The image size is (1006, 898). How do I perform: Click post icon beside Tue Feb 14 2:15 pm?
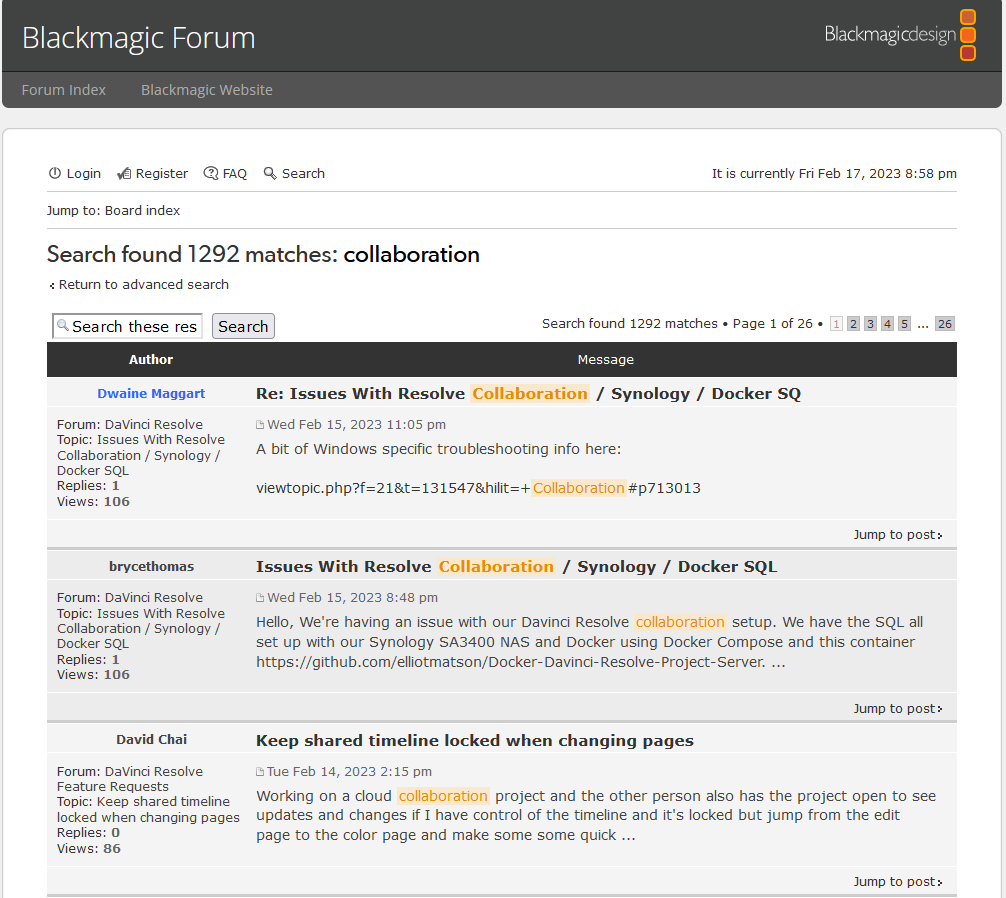(261, 772)
